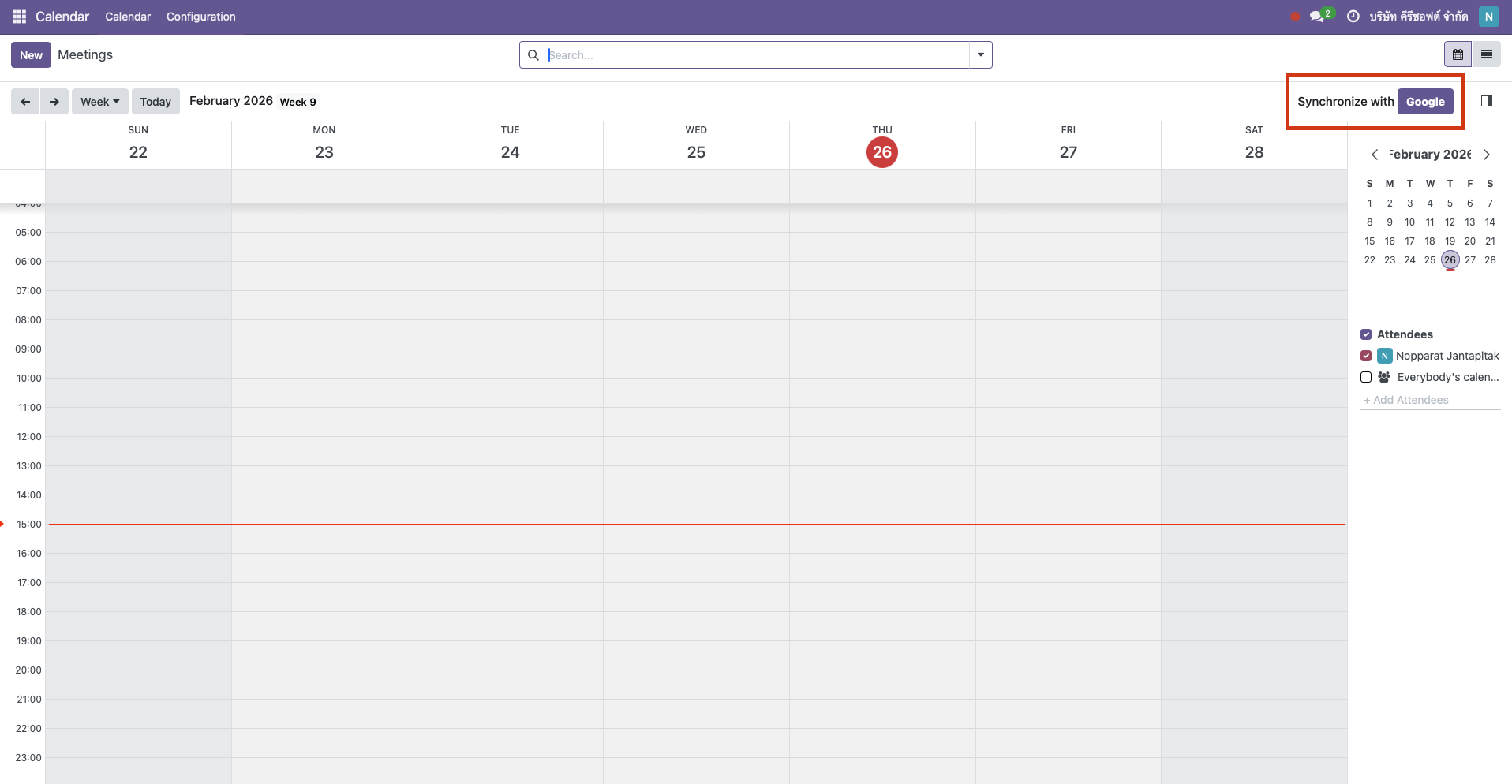Open the chat conversations icon
The height and width of the screenshot is (784, 1512).
1316,17
